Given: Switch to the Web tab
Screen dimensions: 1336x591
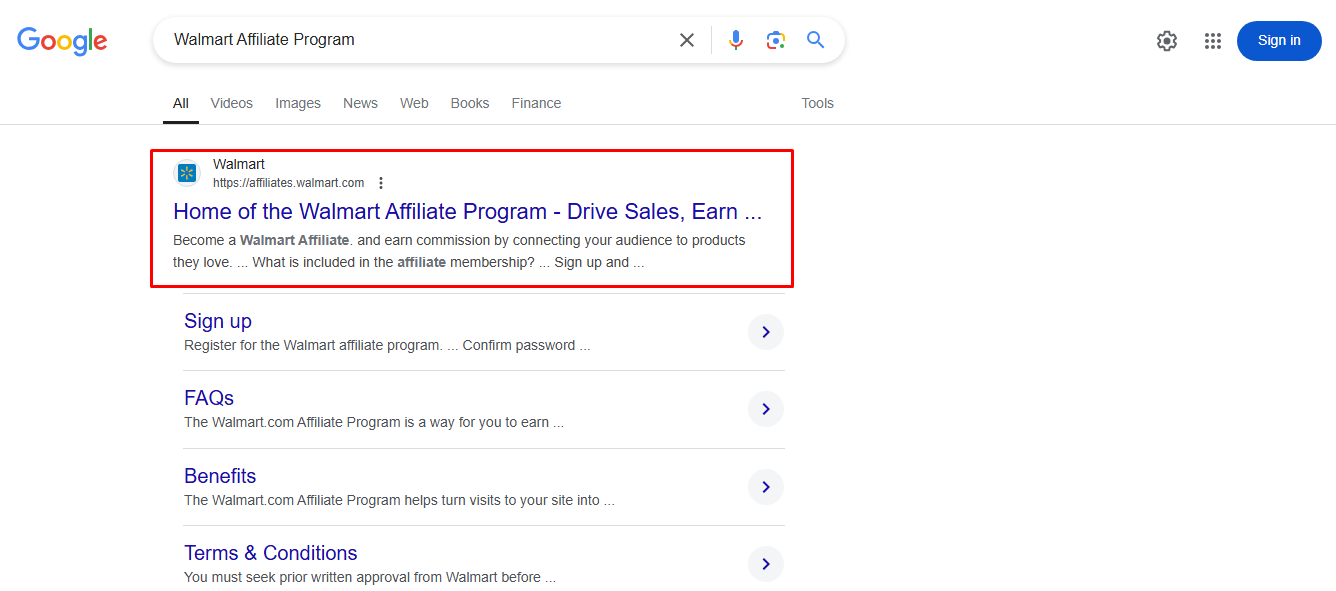Looking at the screenshot, I should pyautogui.click(x=414, y=103).
